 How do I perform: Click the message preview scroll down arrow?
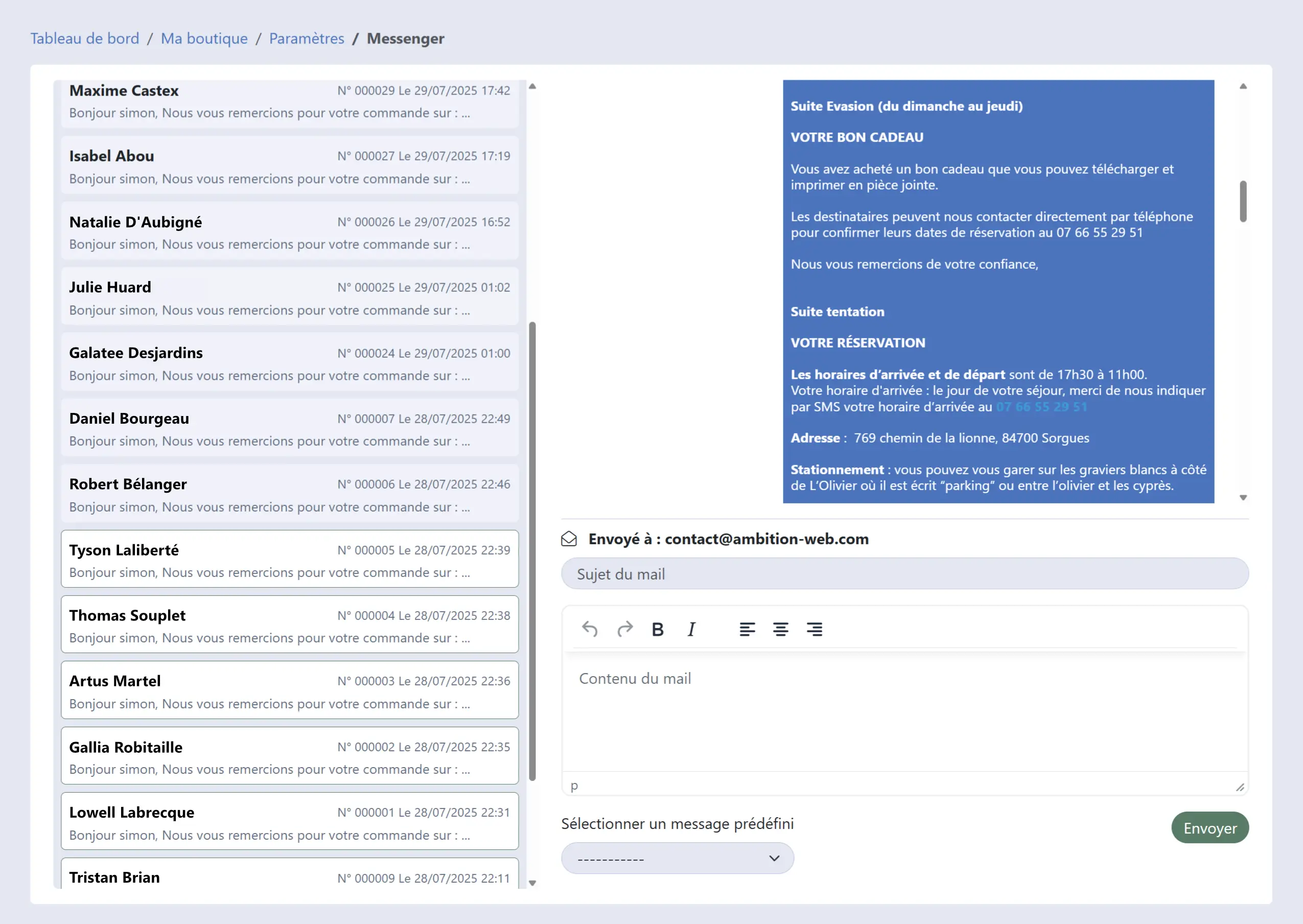1243,498
